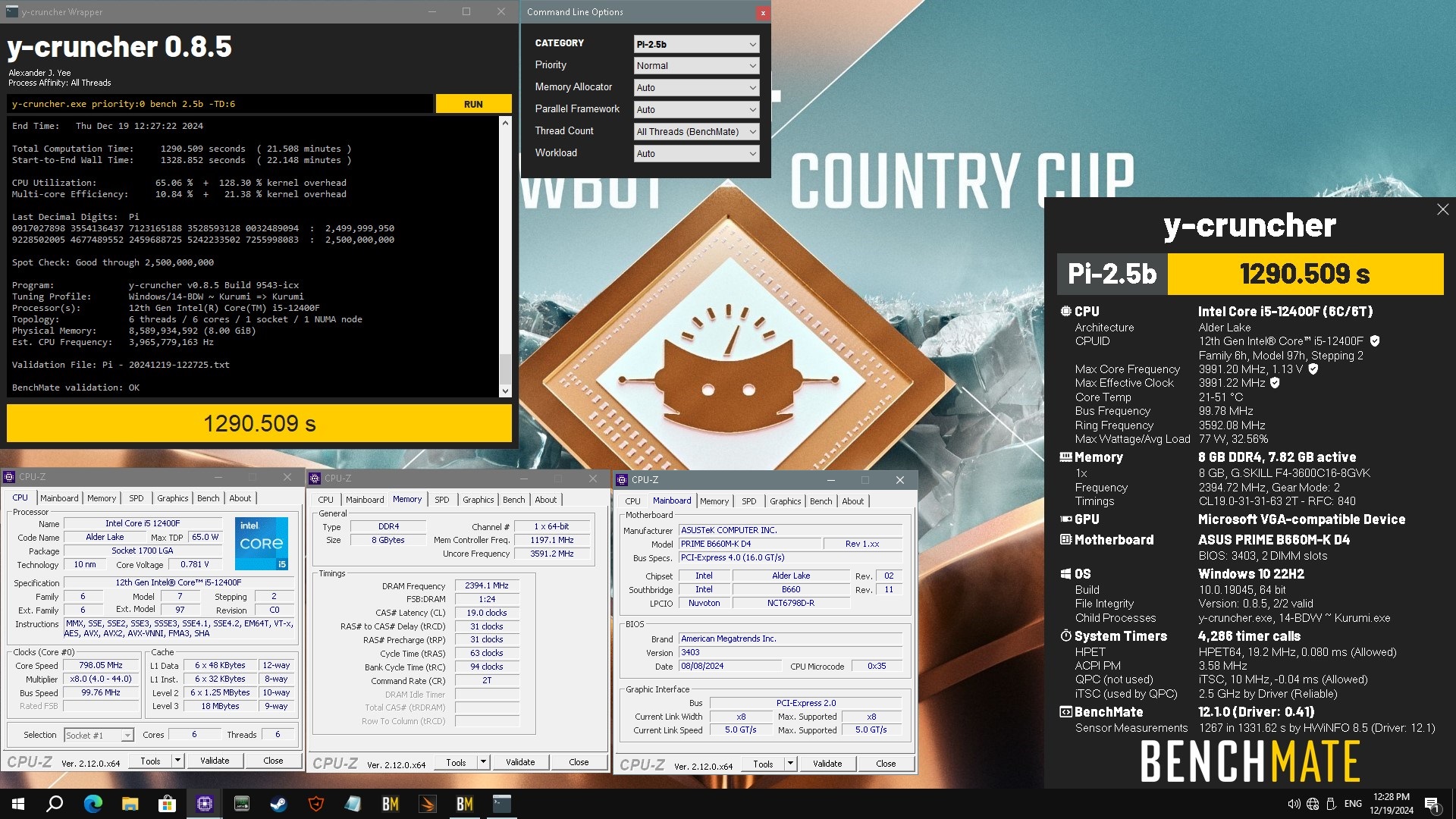Click verified shield beside CPUID i5-12400F

click(1375, 341)
